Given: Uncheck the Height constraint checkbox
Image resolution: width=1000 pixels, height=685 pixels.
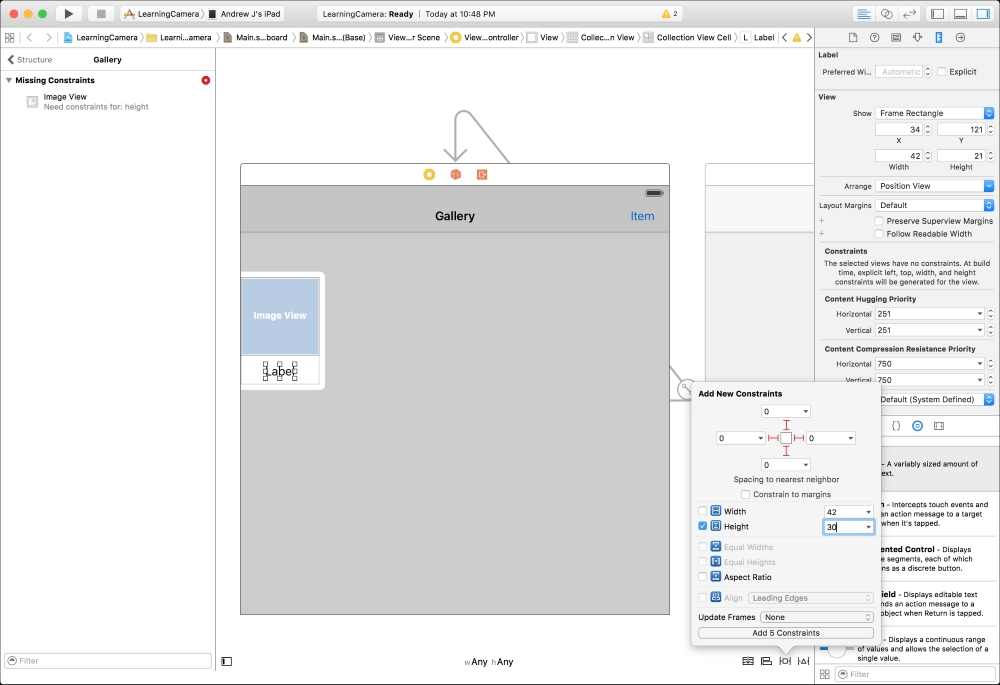Looking at the screenshot, I should [x=703, y=526].
